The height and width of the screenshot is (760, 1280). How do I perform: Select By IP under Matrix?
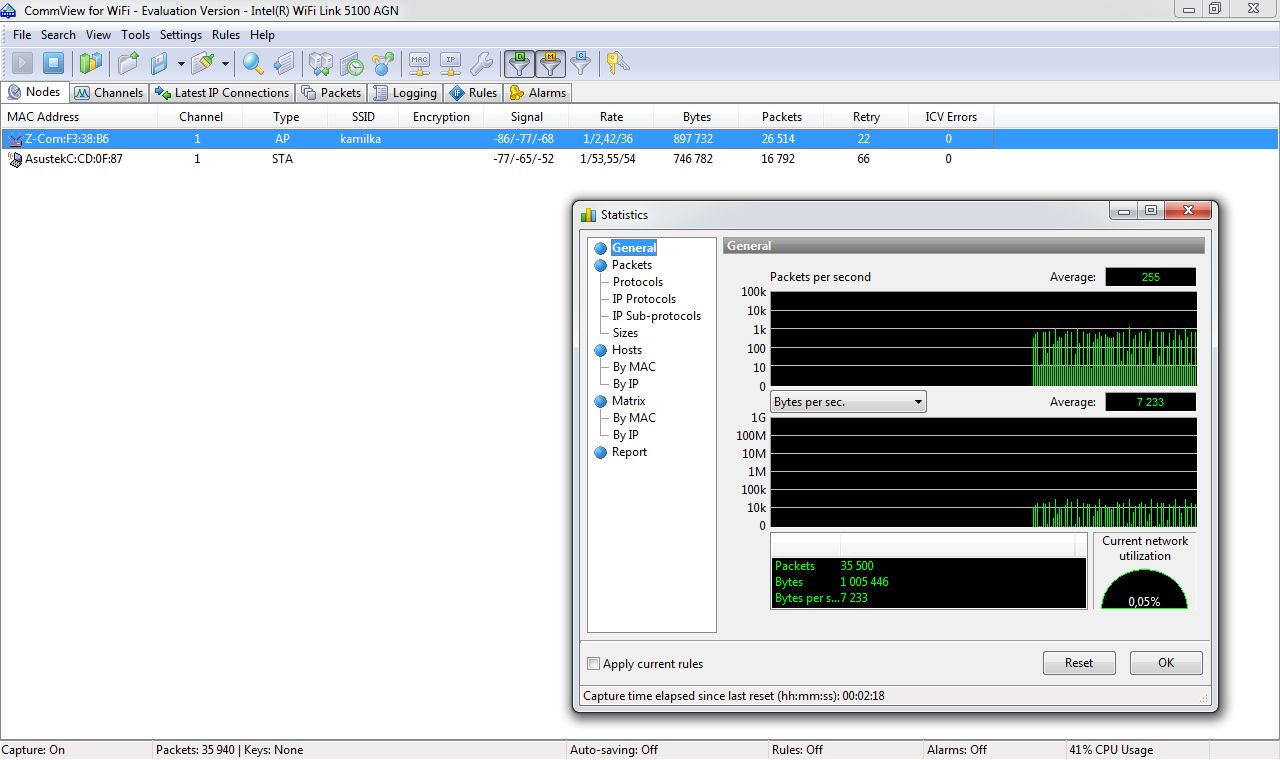point(626,435)
